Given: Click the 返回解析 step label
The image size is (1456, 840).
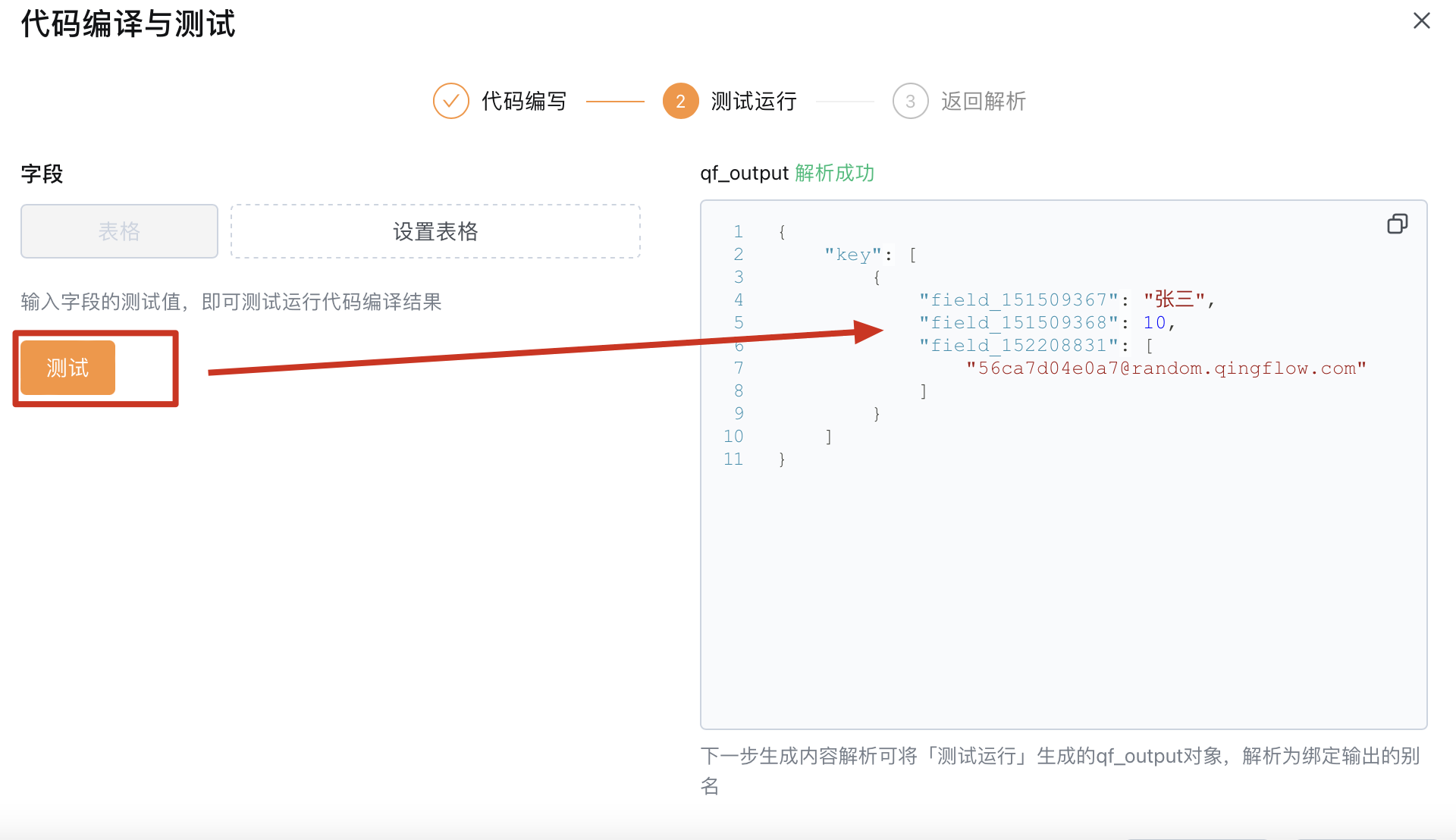Looking at the screenshot, I should coord(984,101).
